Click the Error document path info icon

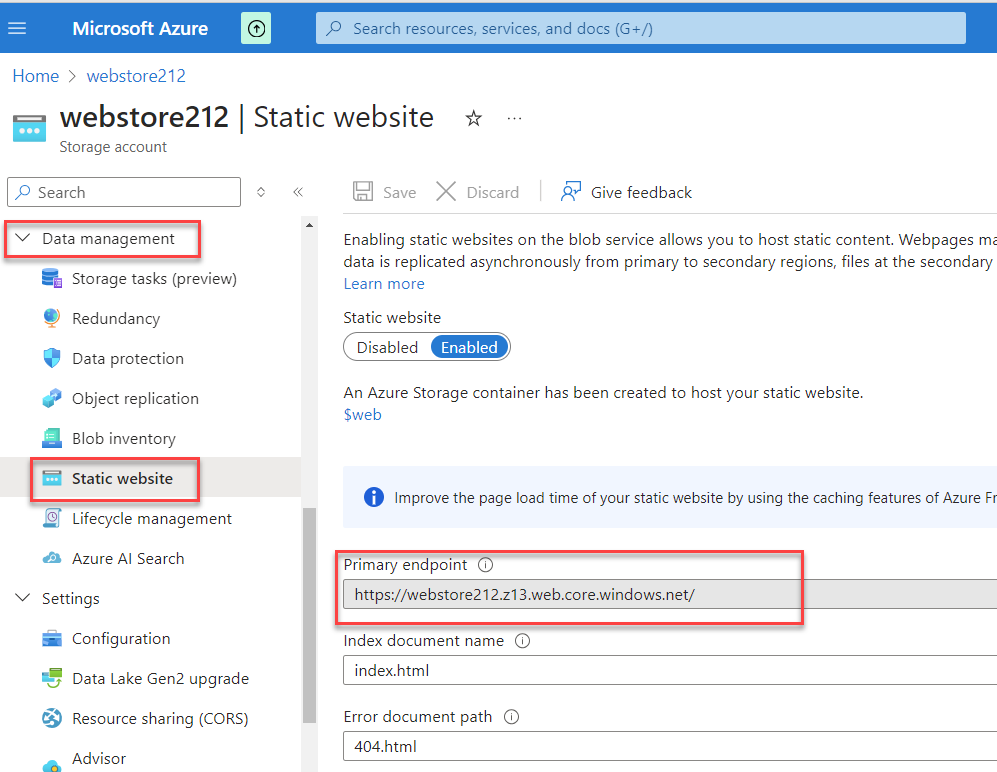pyautogui.click(x=512, y=717)
